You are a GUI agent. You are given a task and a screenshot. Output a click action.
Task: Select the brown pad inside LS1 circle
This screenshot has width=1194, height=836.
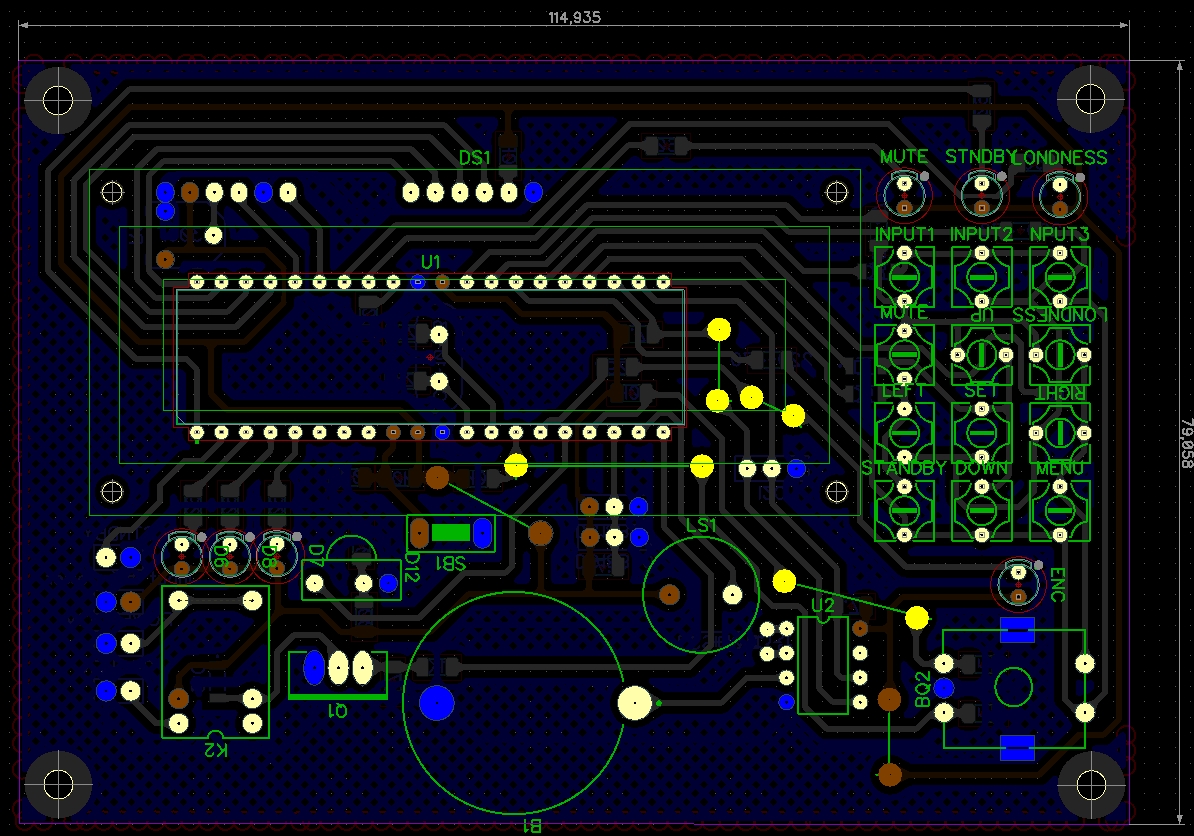click(x=669, y=595)
